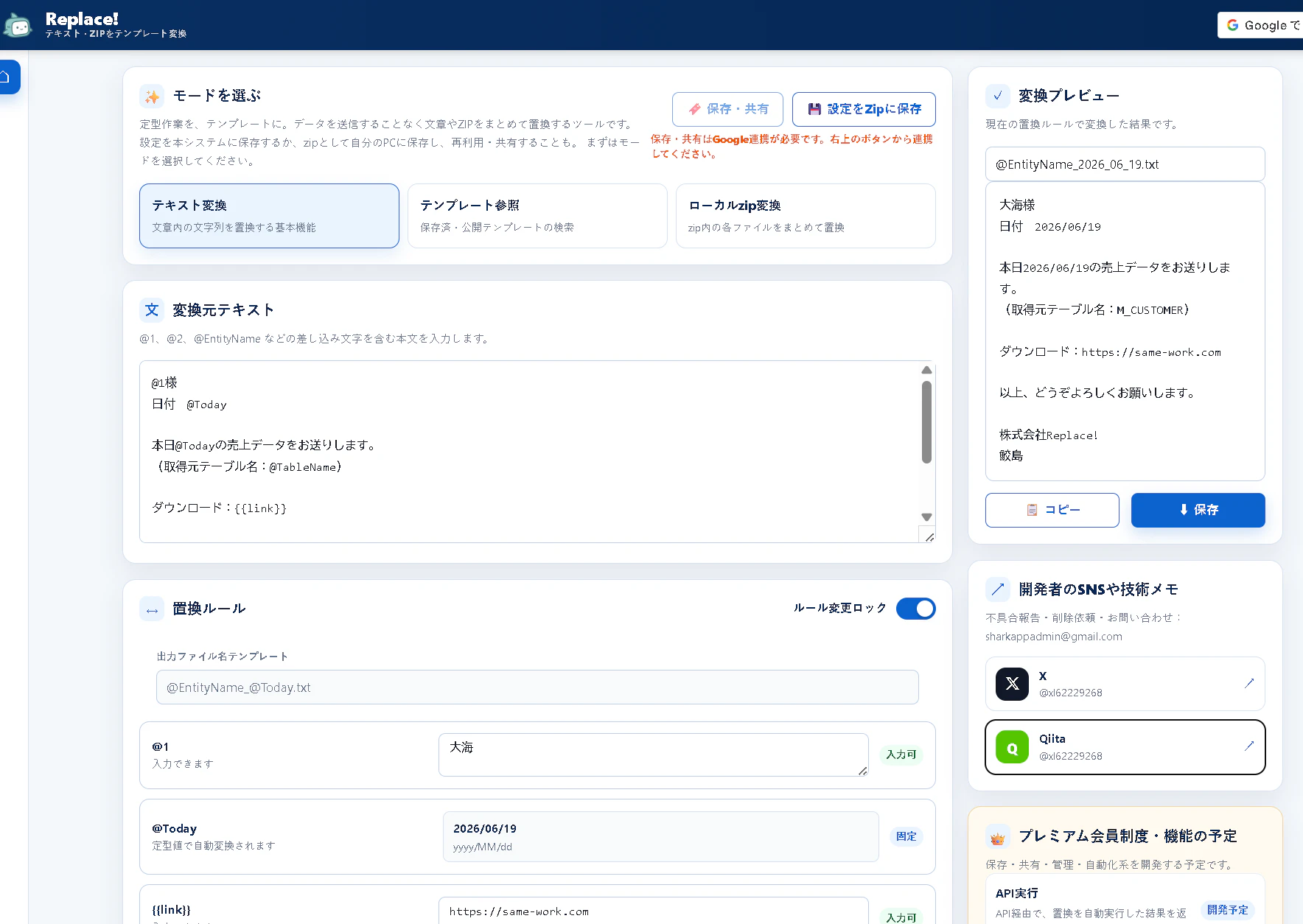The image size is (1303, 924).
Task: Click the 保存・共有 button
Action: click(x=727, y=109)
